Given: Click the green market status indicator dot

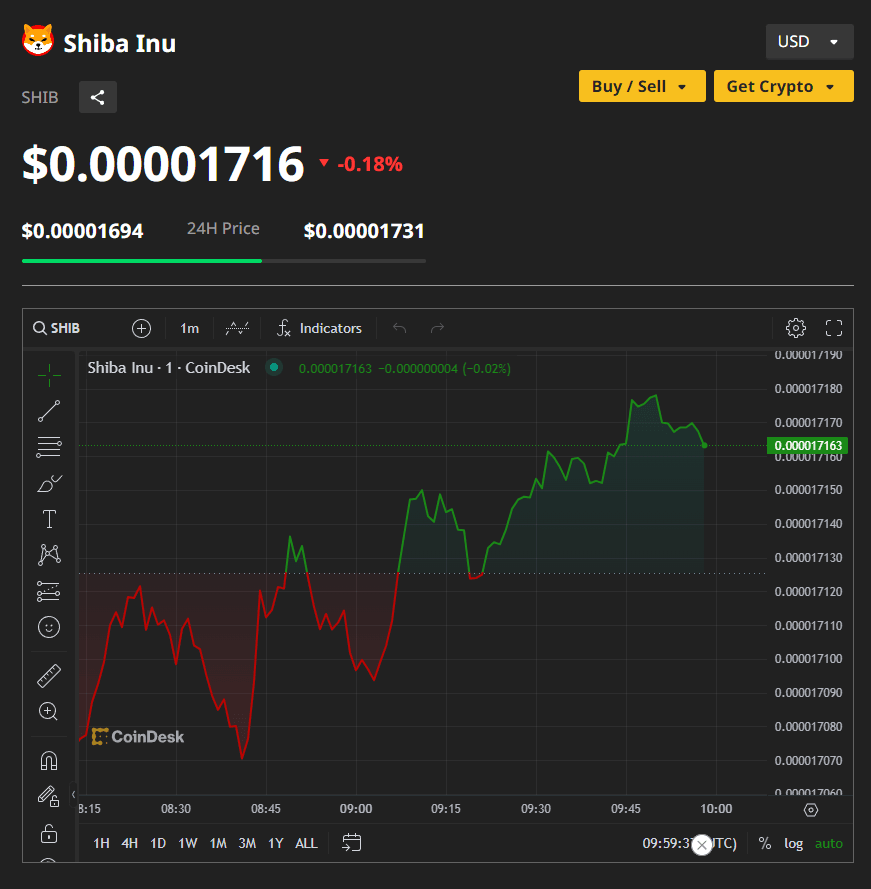Looking at the screenshot, I should pos(274,367).
